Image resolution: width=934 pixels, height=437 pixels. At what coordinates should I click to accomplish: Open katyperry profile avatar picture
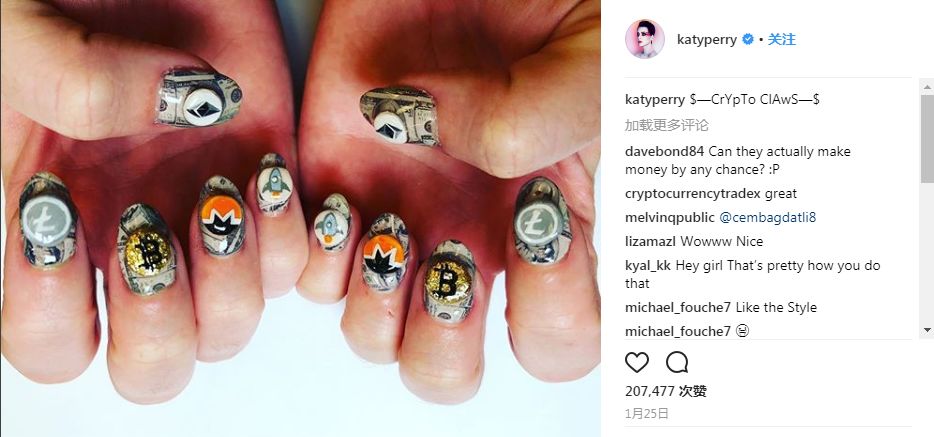pyautogui.click(x=645, y=39)
